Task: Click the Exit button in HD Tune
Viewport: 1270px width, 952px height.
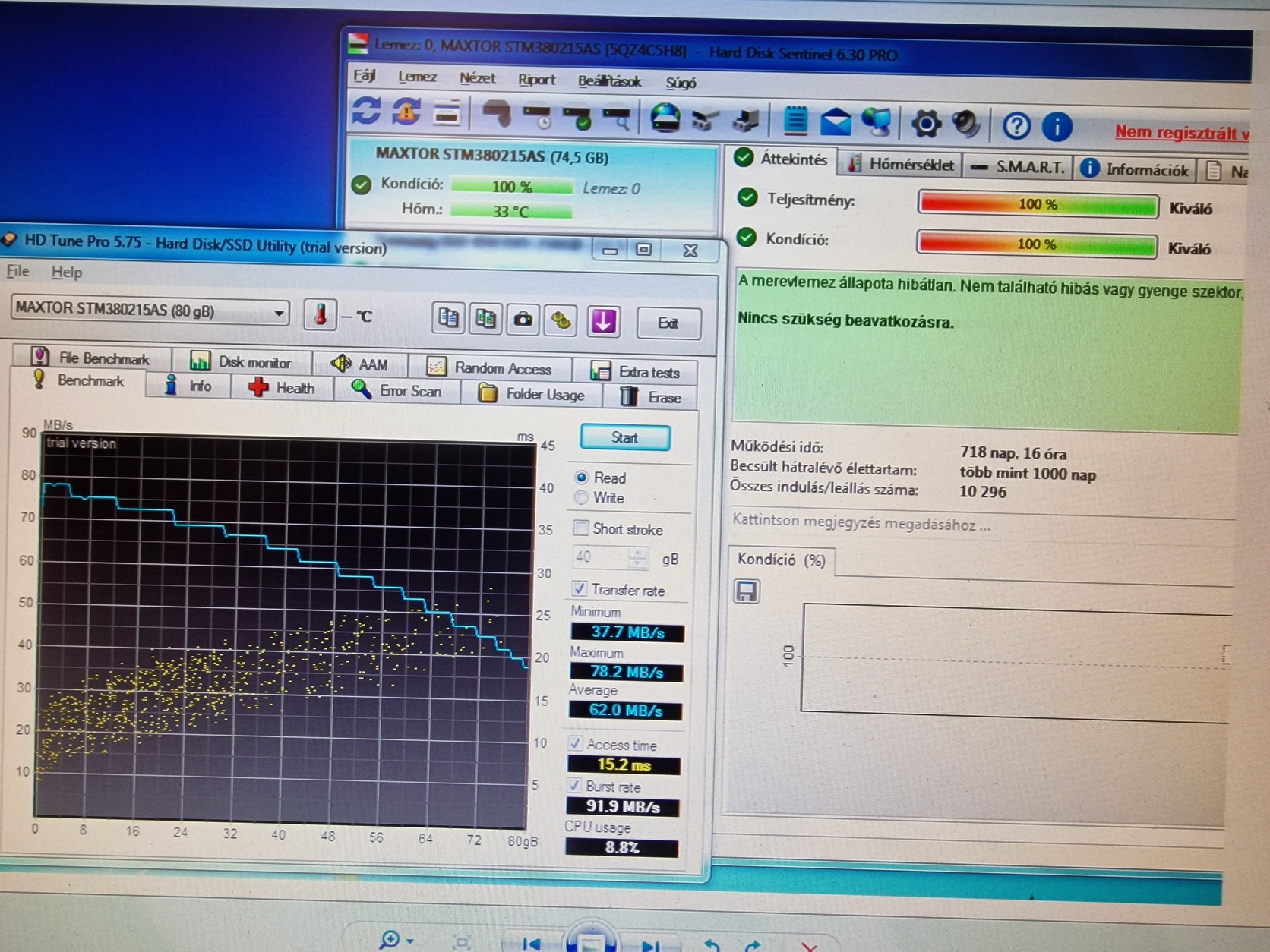Action: click(x=668, y=323)
